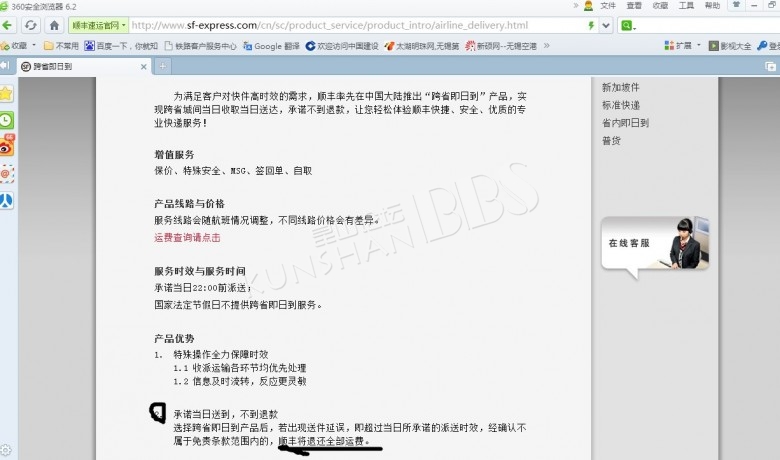Toggle the sidebar with the tab bar arrow
Screen dimensions: 780x460
(x=5, y=65)
